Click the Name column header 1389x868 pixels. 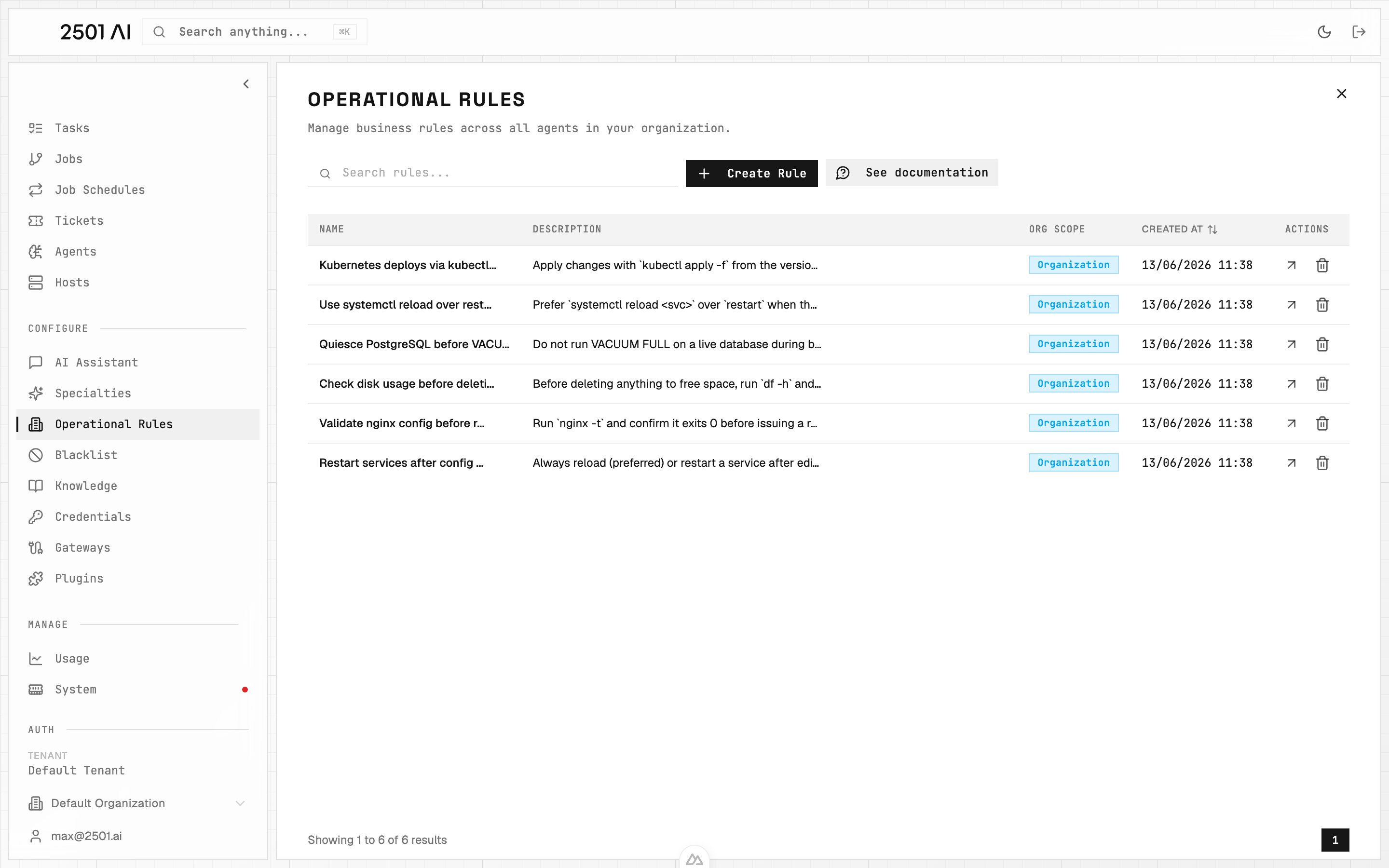(332, 229)
